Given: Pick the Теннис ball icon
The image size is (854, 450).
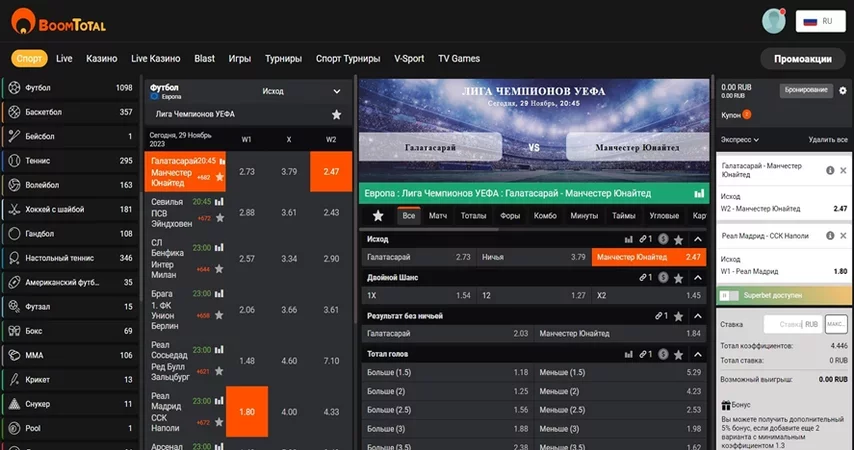Looking at the screenshot, I should coord(15,160).
